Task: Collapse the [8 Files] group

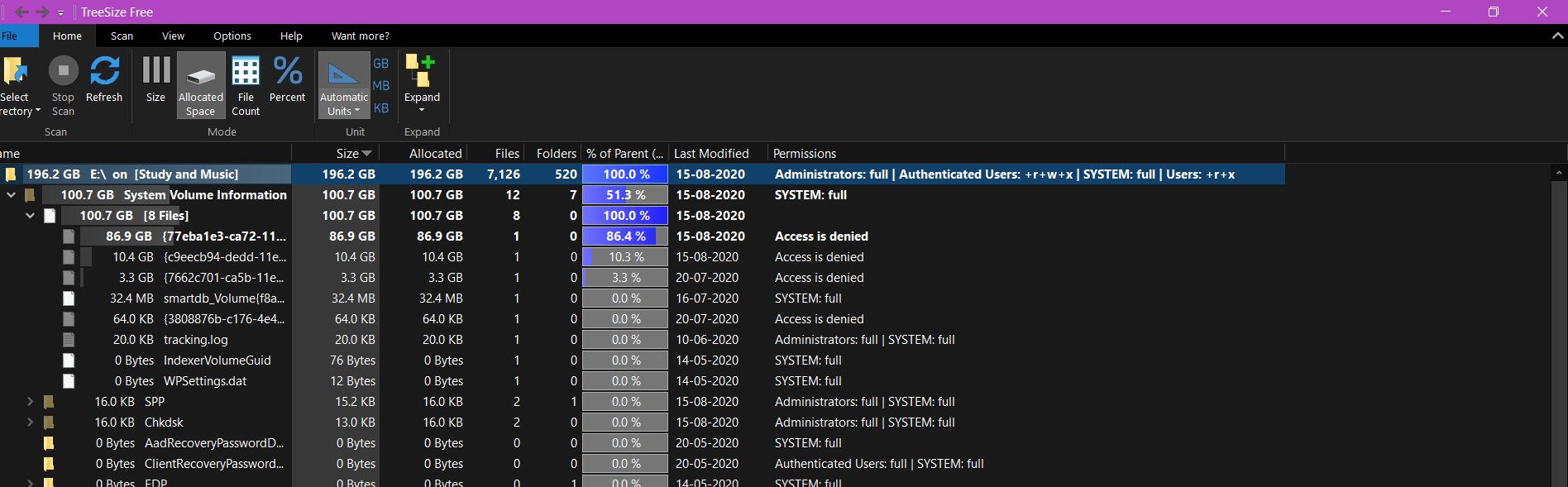Action: tap(30, 216)
